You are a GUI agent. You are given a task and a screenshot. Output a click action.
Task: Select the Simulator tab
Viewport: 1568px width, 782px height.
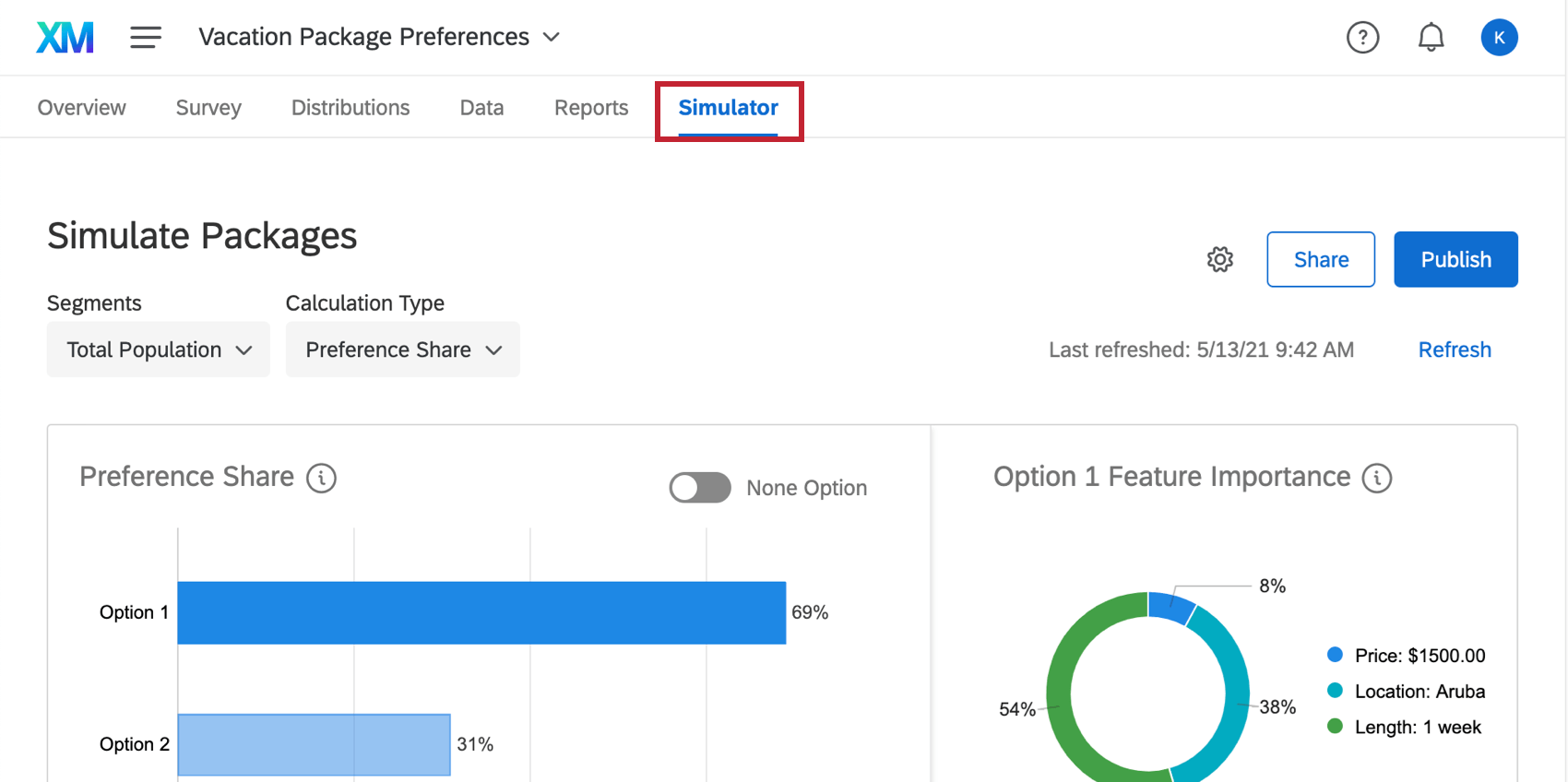coord(729,108)
